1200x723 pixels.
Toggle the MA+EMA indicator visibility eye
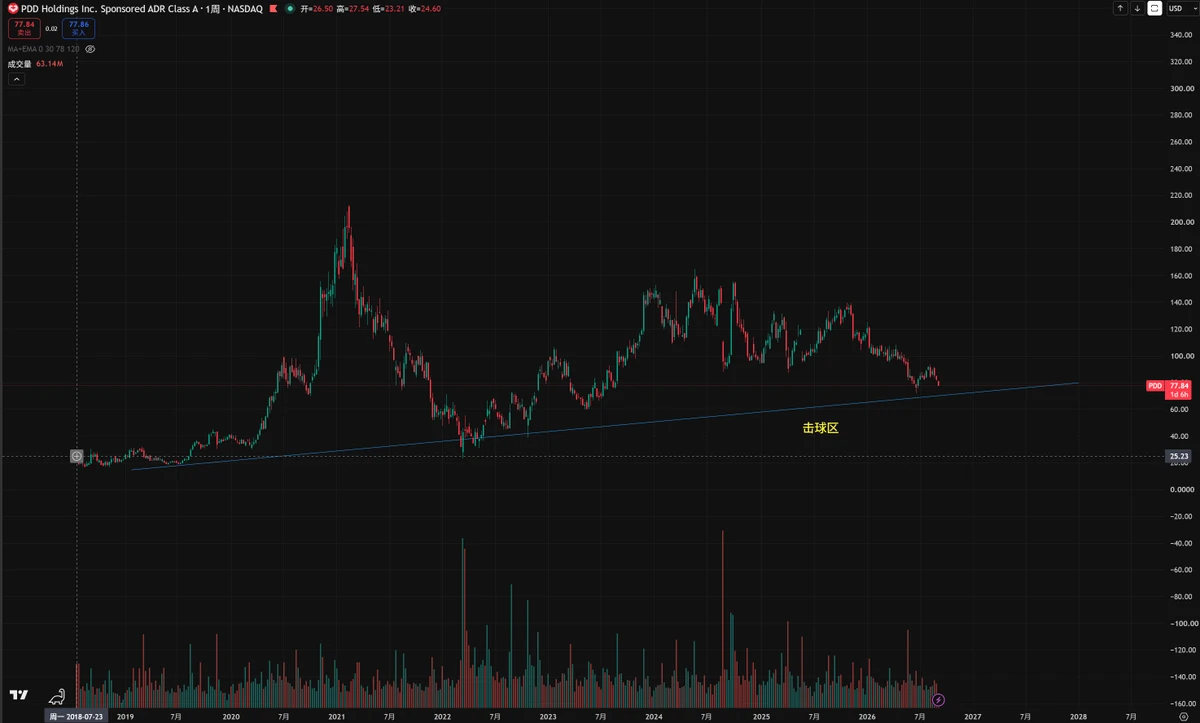tap(90, 48)
